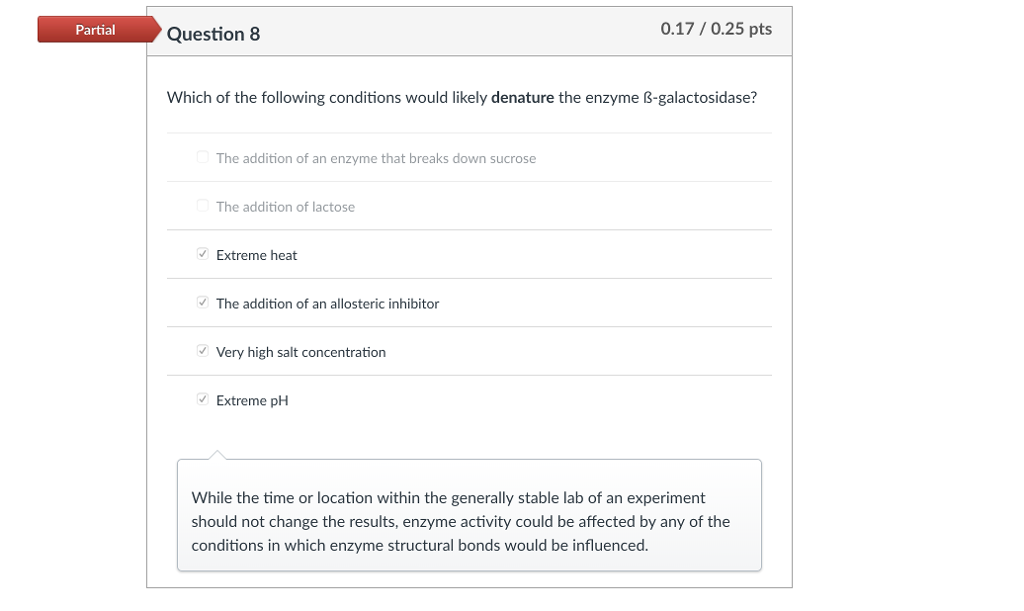
Task: Click the sucrose enzyme answer label text
Action: click(x=376, y=158)
